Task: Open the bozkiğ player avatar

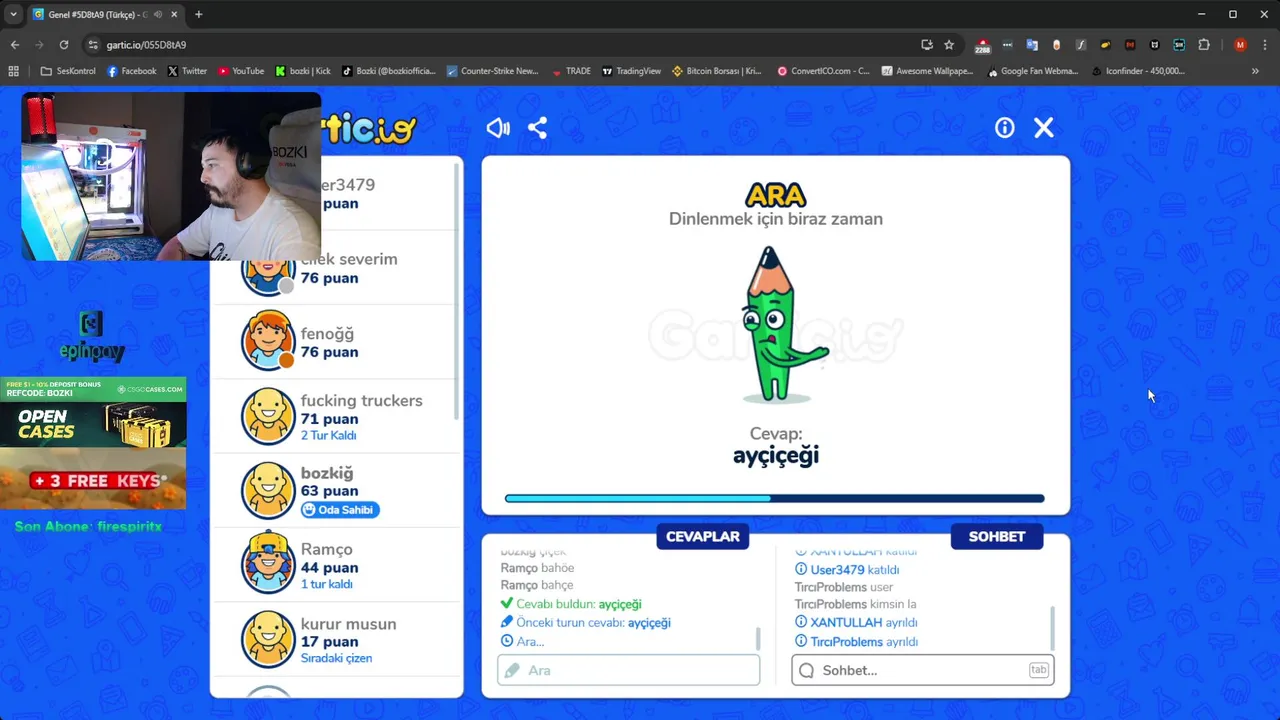Action: tap(268, 490)
